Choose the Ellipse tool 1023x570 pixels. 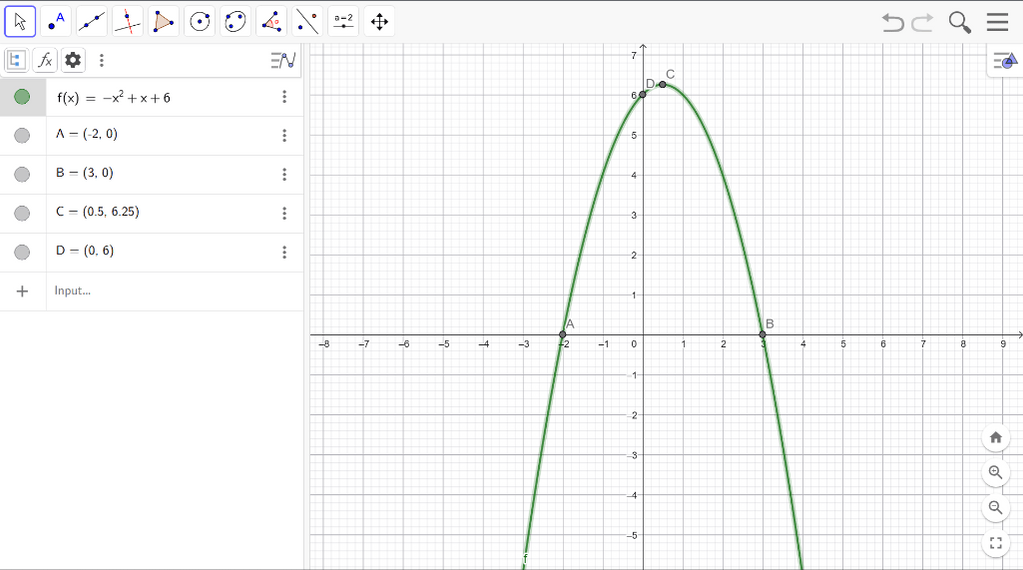[236, 21]
